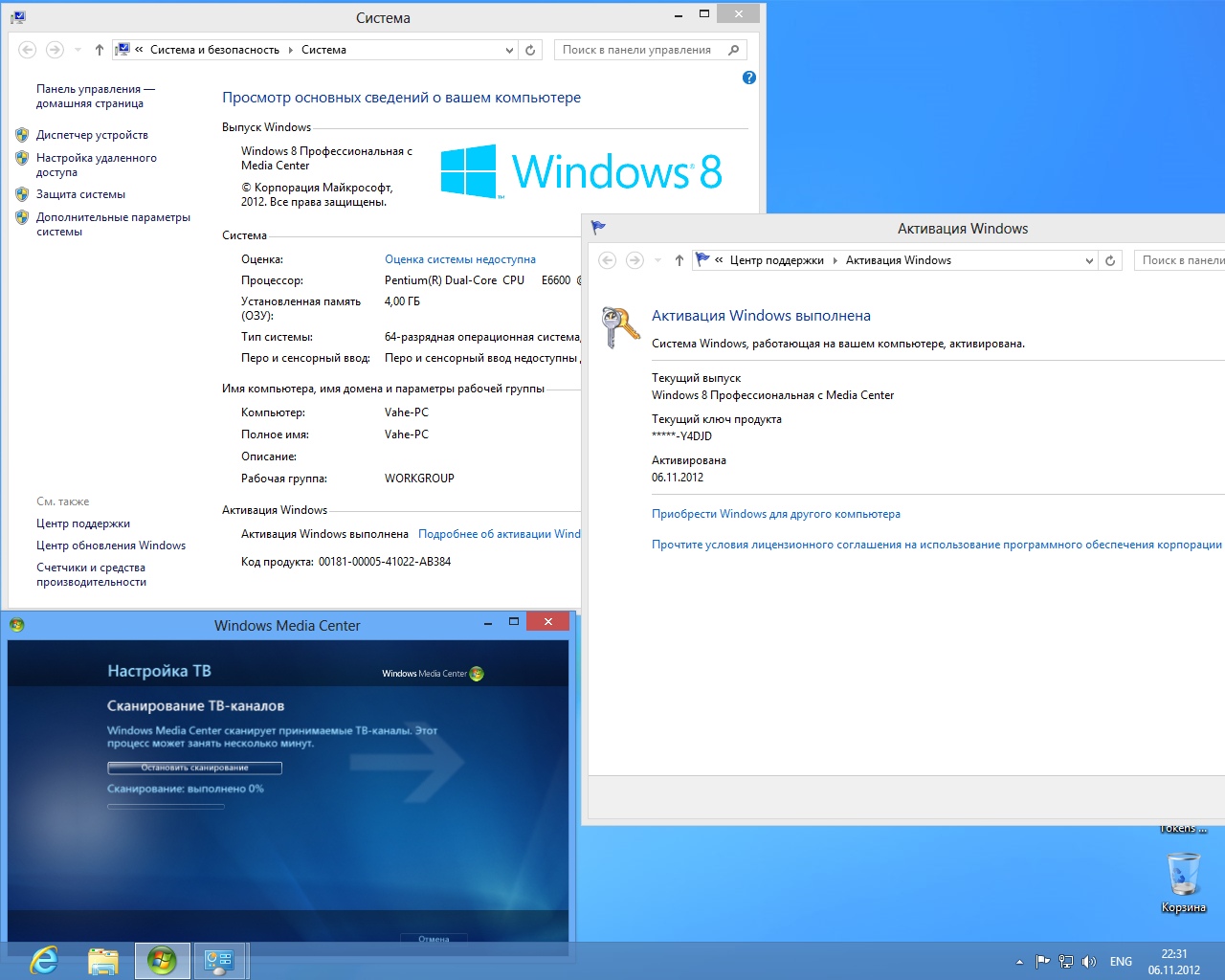
Task: Open license agreement link Прочтите условия
Action: coord(937,545)
